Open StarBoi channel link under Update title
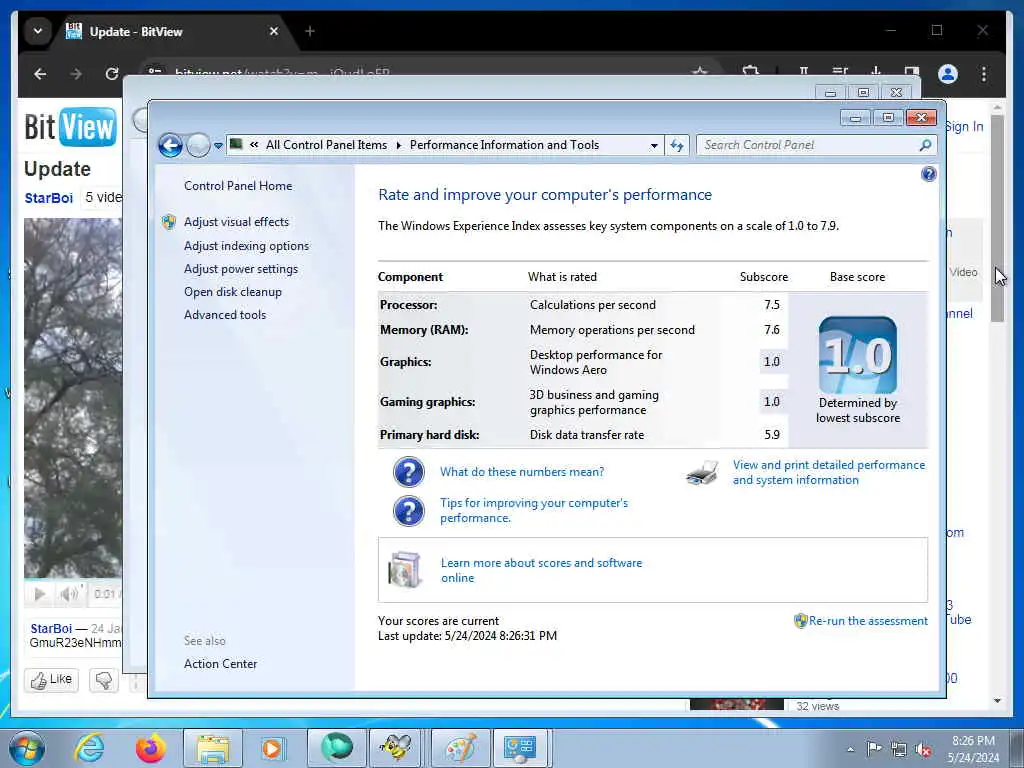The image size is (1024, 768). pyautogui.click(x=48, y=198)
